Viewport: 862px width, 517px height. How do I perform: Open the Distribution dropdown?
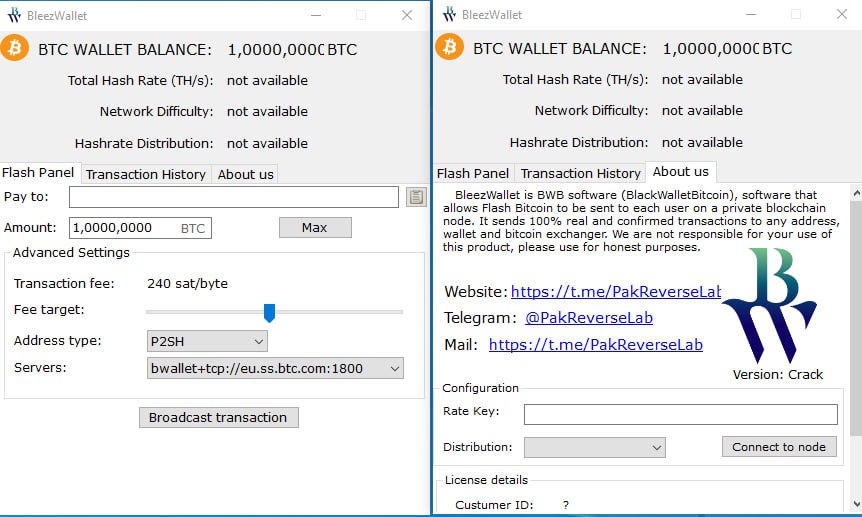595,447
